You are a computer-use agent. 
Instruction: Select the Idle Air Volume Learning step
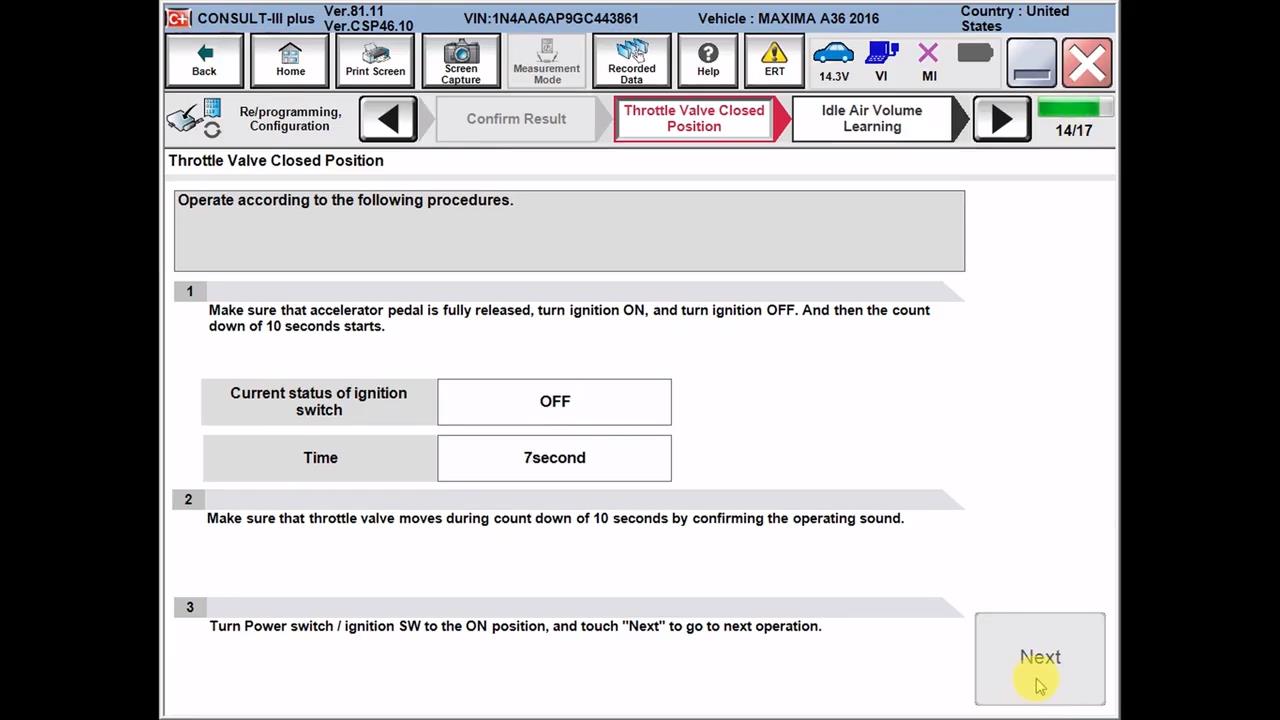[872, 119]
